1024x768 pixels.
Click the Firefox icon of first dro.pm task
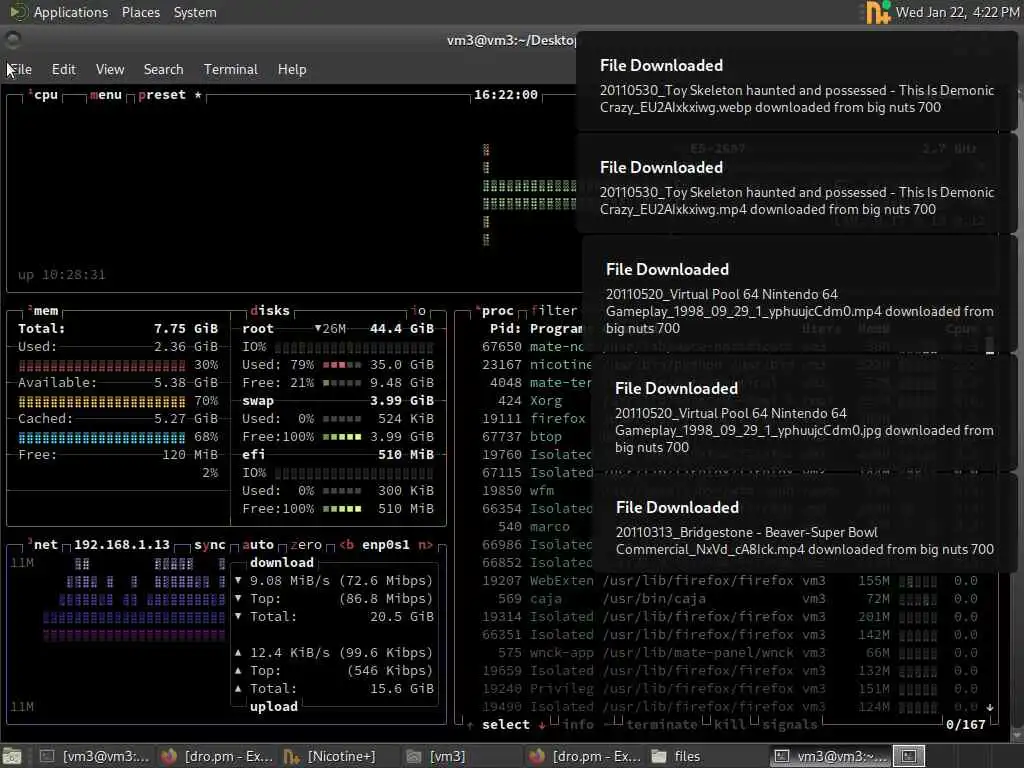[169, 756]
